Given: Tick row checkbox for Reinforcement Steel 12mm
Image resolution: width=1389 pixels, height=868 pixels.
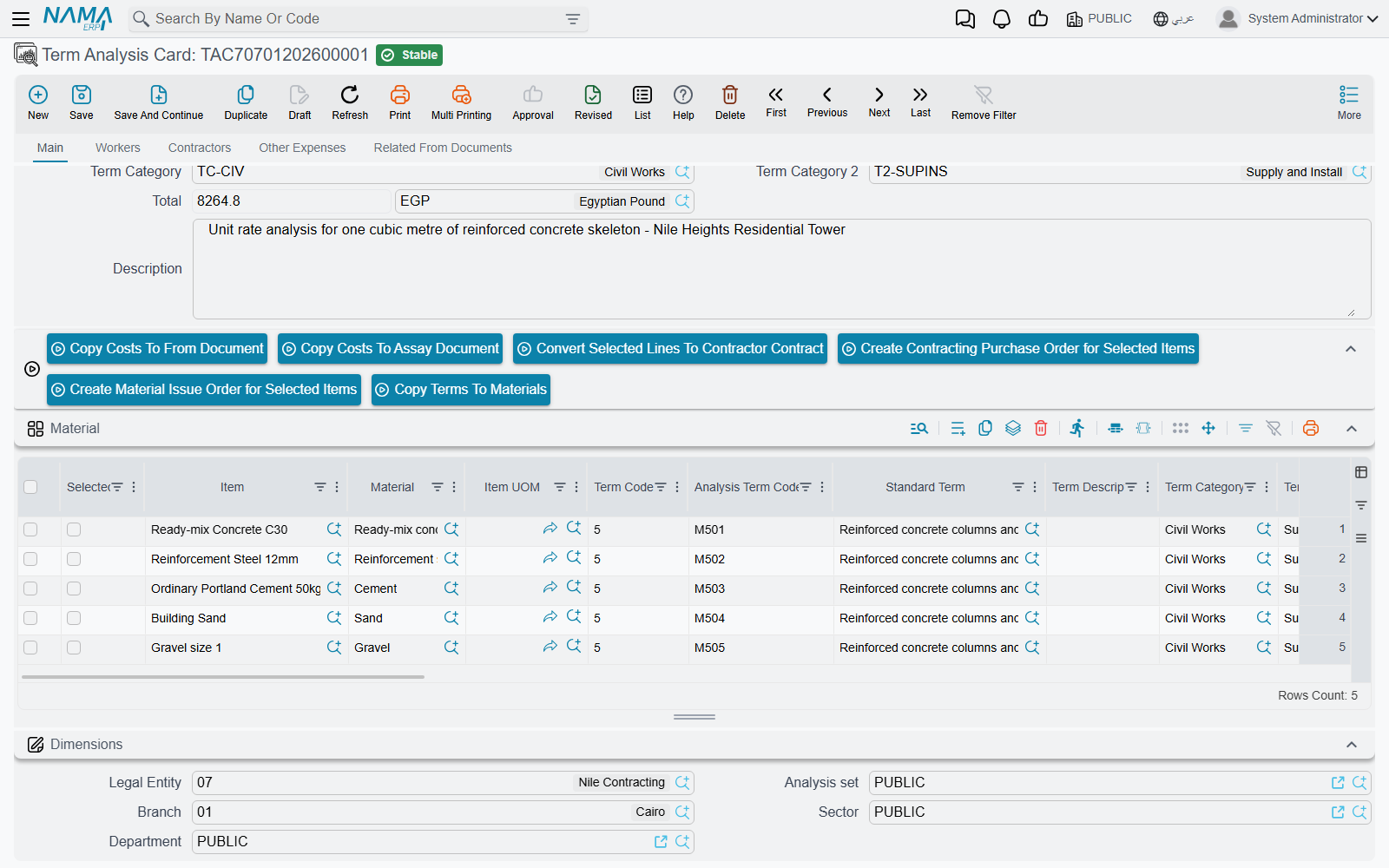Looking at the screenshot, I should 30,559.
